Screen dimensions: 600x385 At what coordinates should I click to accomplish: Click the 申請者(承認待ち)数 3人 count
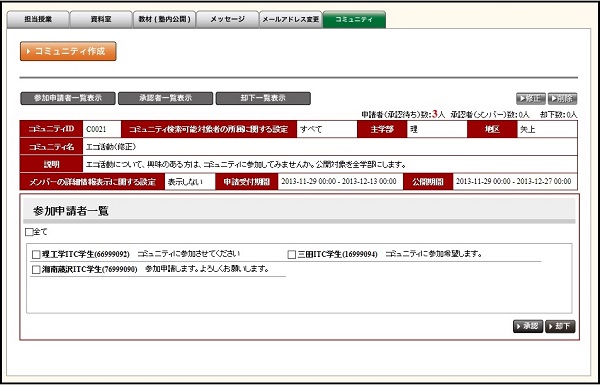coord(403,114)
